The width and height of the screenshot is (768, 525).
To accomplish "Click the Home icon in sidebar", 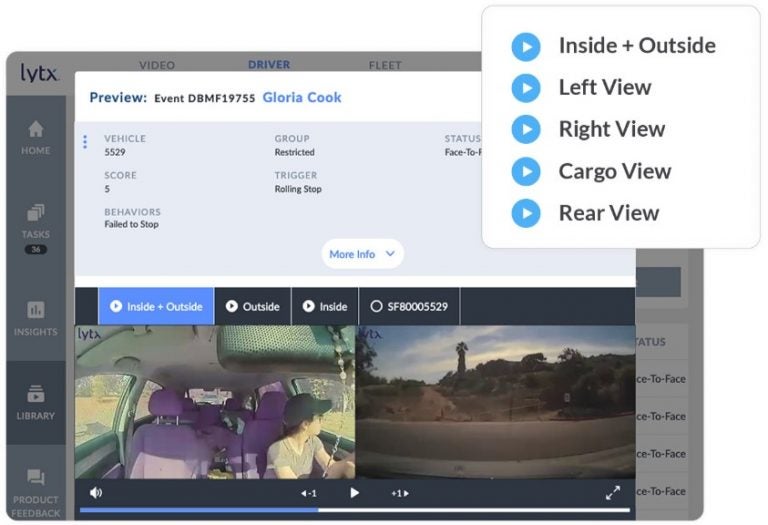I will pos(36,129).
